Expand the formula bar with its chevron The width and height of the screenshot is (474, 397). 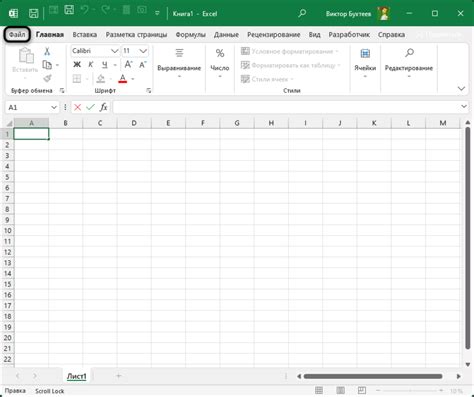click(x=464, y=106)
